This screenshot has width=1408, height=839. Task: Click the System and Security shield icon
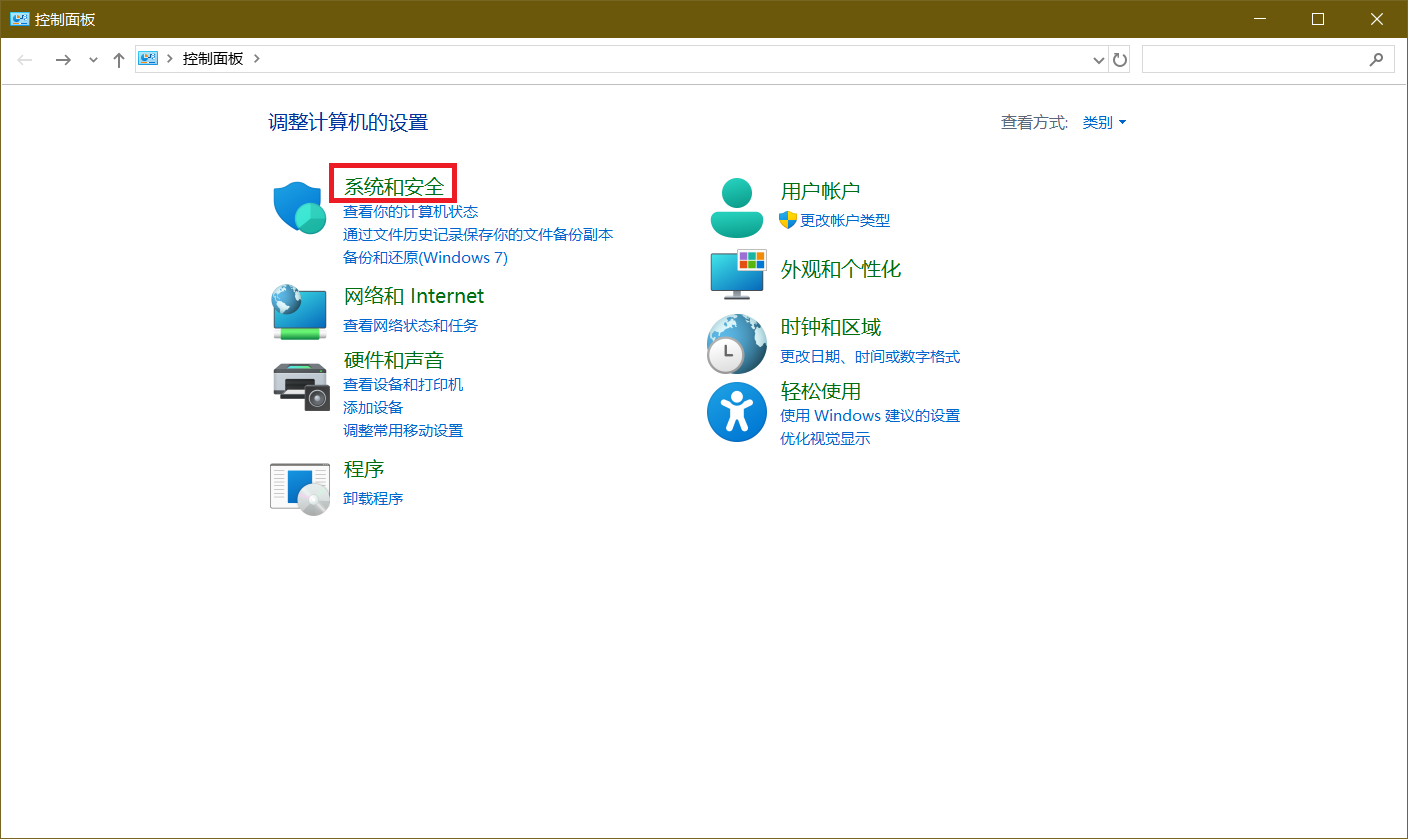pos(300,207)
